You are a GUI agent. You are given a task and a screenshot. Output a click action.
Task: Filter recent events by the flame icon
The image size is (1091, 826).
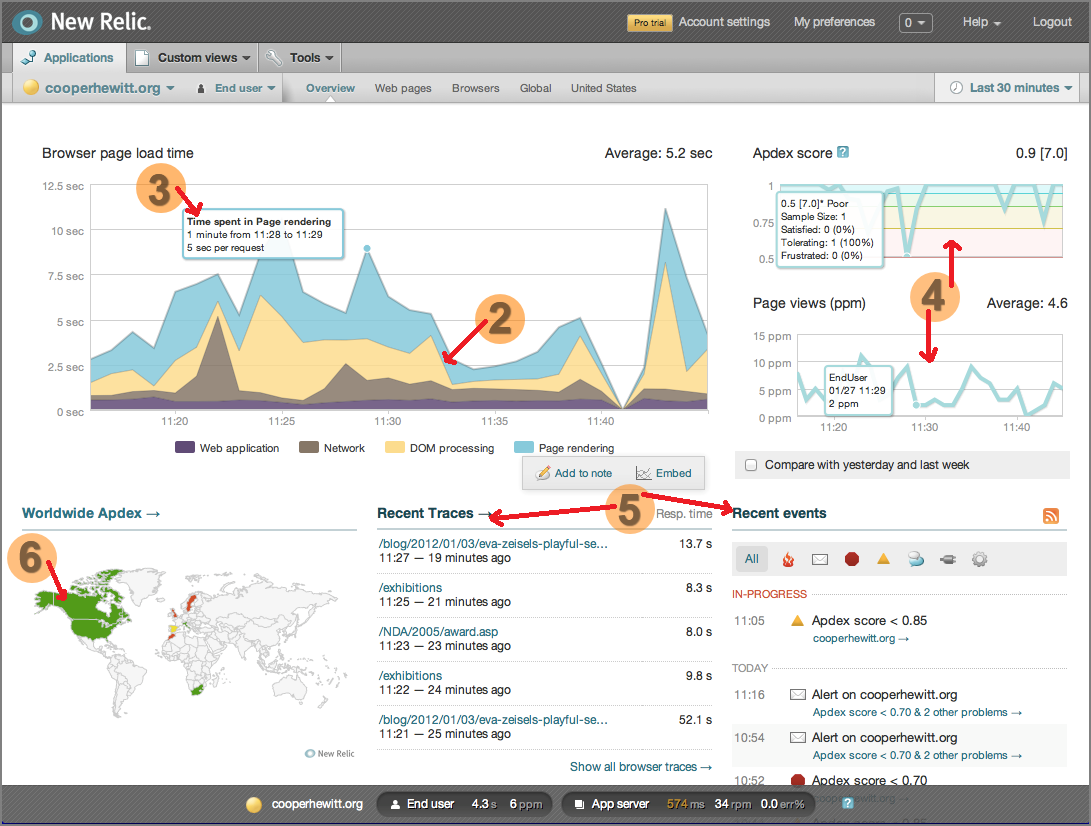(787, 559)
